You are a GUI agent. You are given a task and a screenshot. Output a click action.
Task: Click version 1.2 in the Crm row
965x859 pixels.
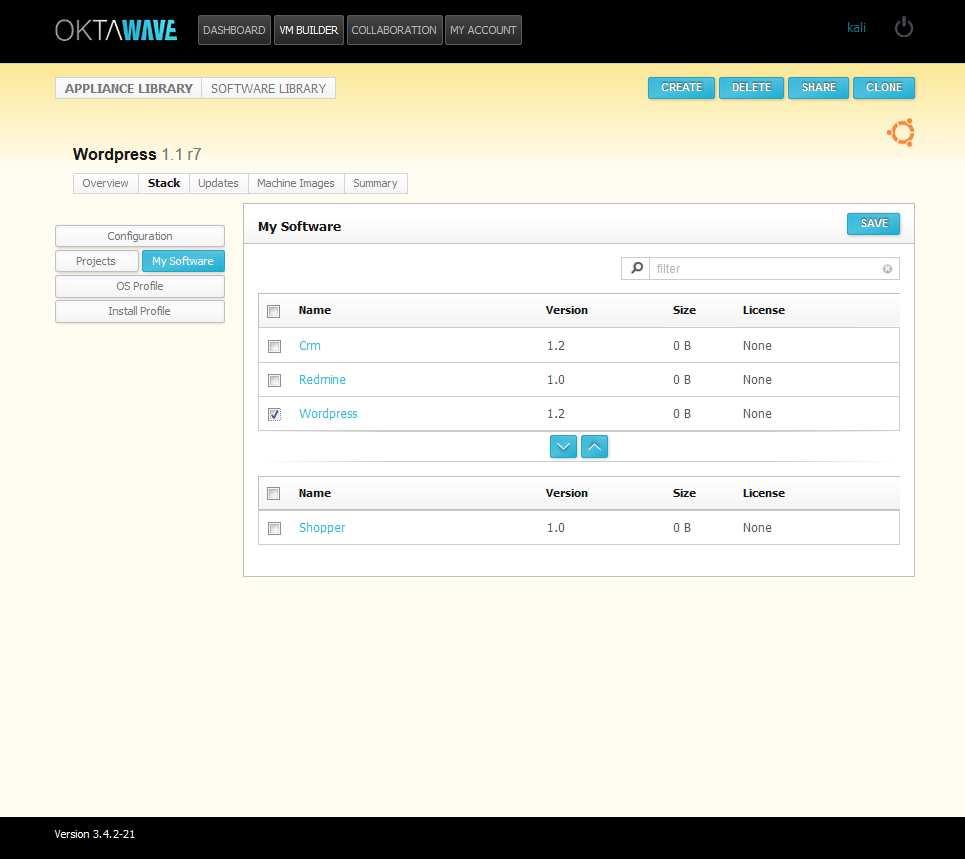(x=555, y=346)
